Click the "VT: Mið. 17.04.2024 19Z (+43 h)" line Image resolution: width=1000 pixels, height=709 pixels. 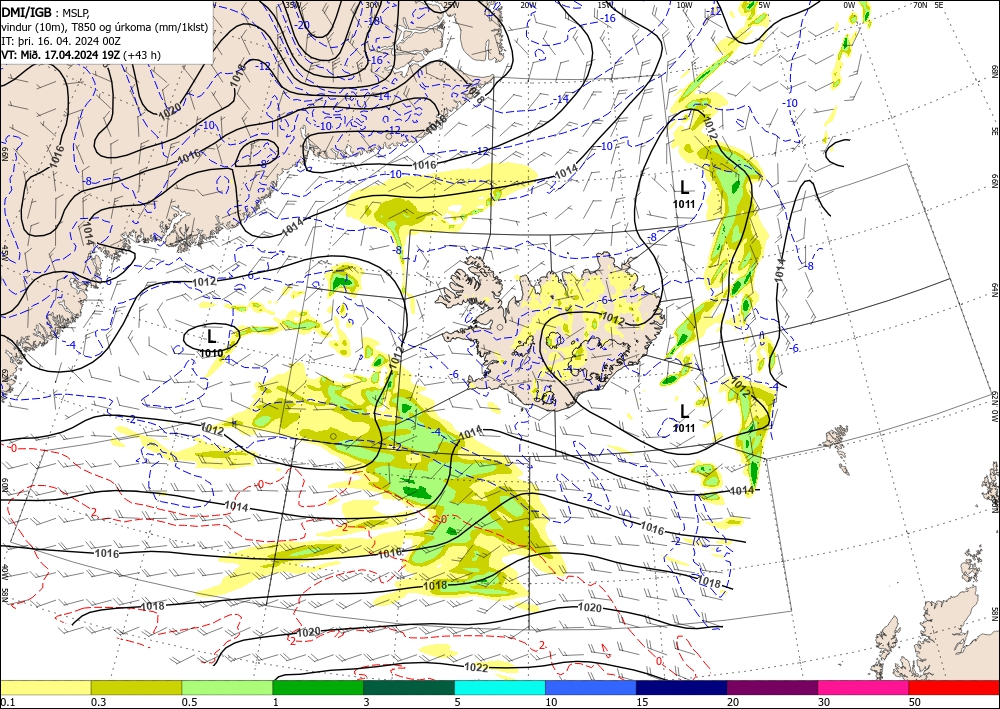pos(81,55)
